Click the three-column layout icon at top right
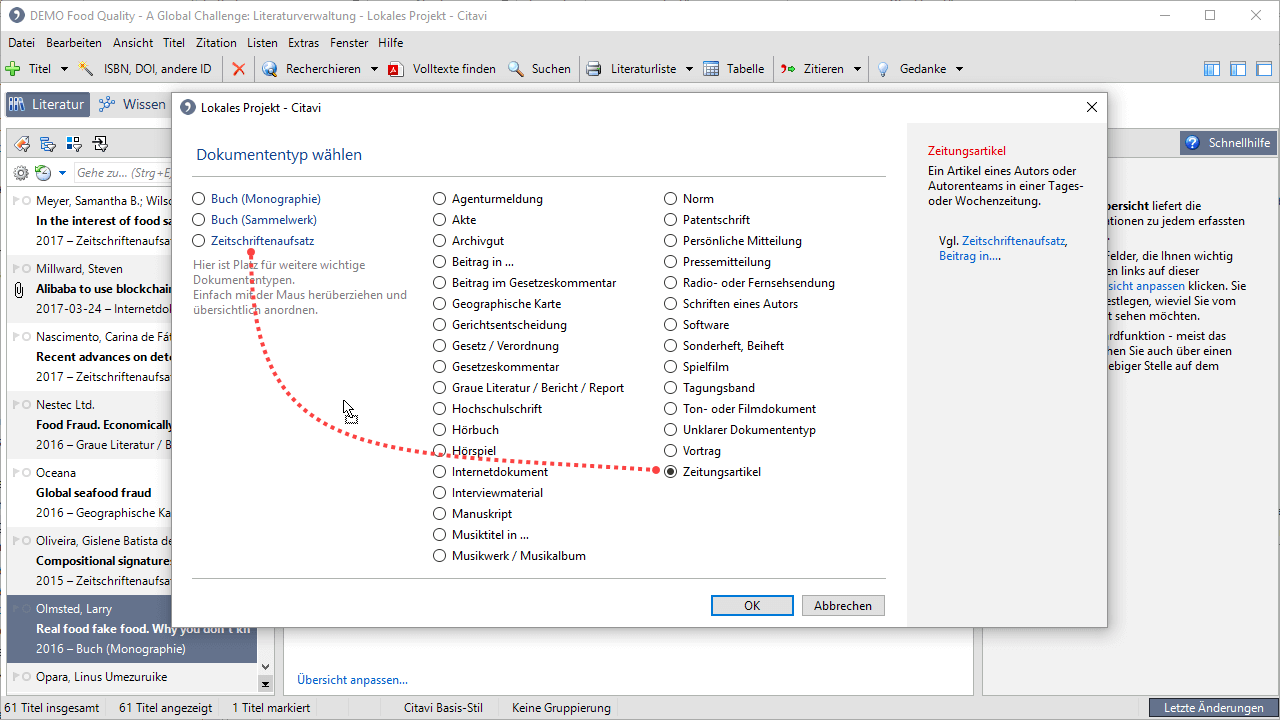The height and width of the screenshot is (720, 1280). click(x=1211, y=69)
